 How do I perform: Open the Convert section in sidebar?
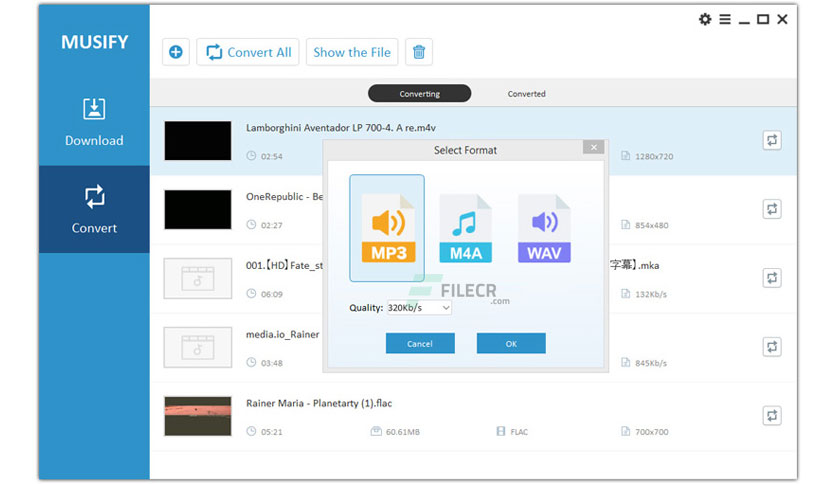pos(94,209)
